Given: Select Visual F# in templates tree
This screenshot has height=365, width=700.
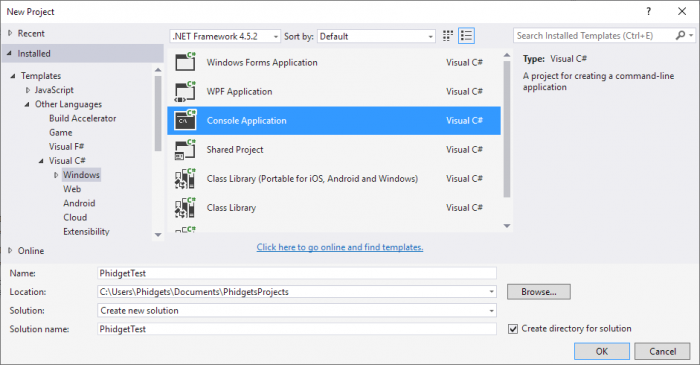Looking at the screenshot, I should 67,146.
